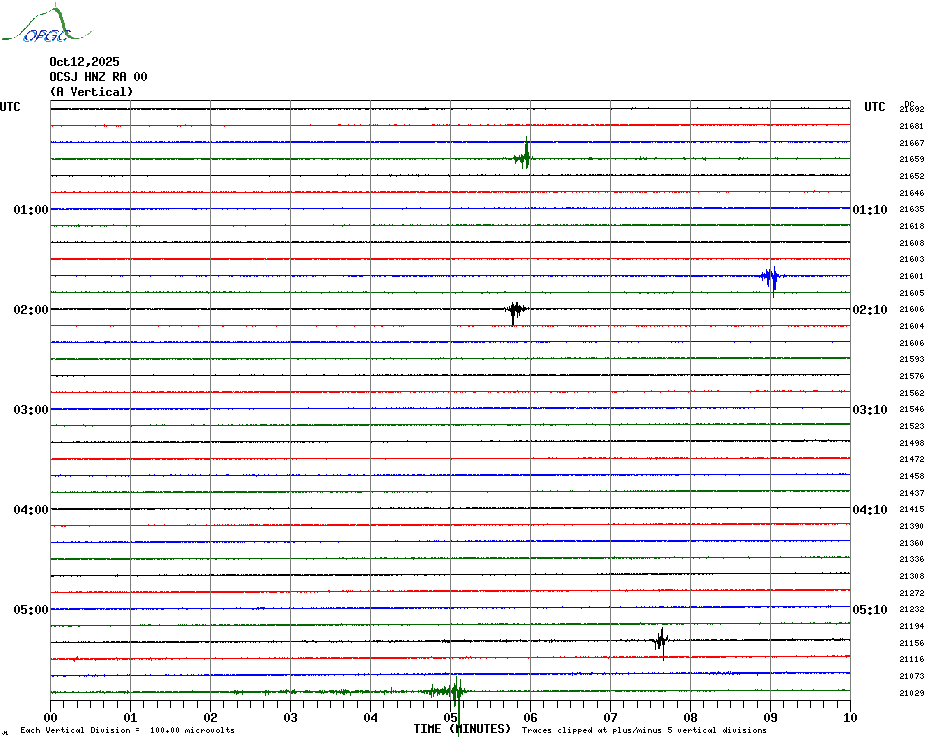Click the green seismic burst near minute 6
The width and height of the screenshot is (930, 744).
[524, 157]
